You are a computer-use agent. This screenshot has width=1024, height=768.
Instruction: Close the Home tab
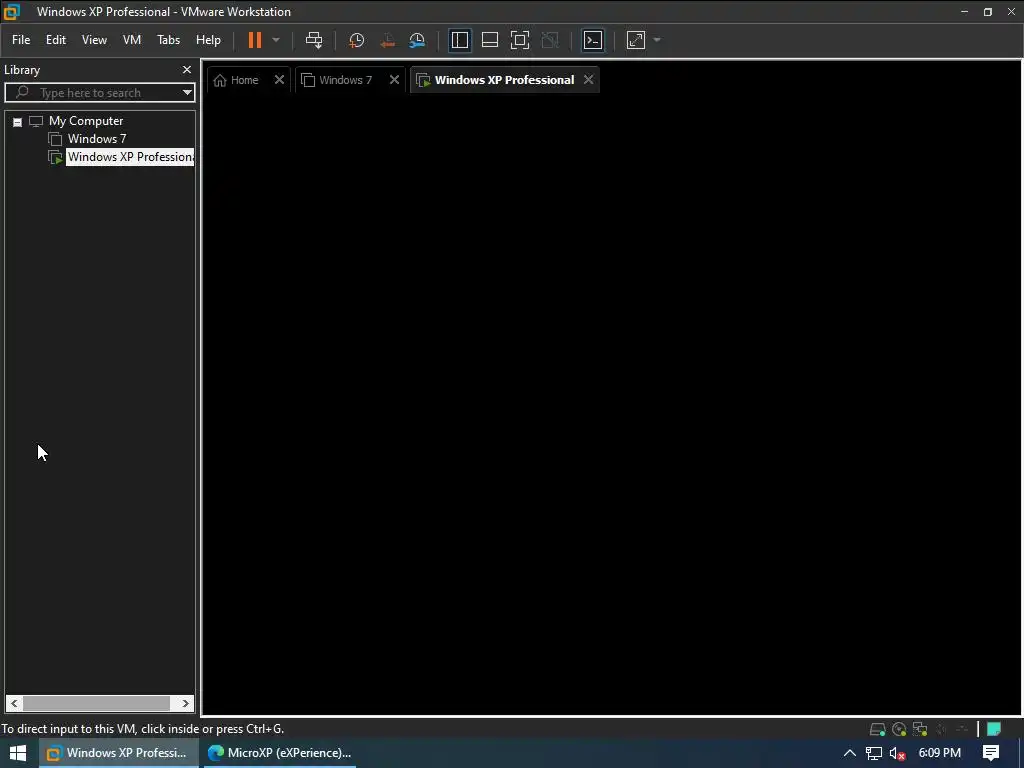(279, 80)
